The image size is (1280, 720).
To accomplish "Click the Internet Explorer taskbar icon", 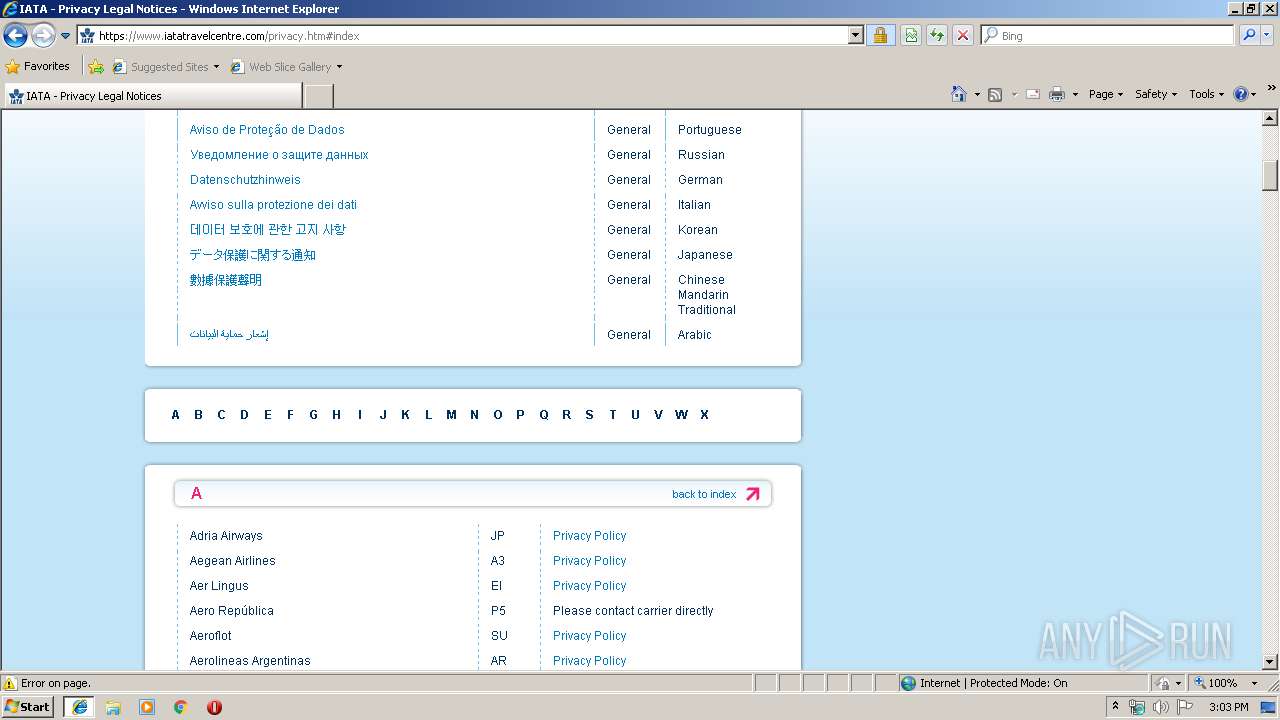I will pyautogui.click(x=80, y=707).
